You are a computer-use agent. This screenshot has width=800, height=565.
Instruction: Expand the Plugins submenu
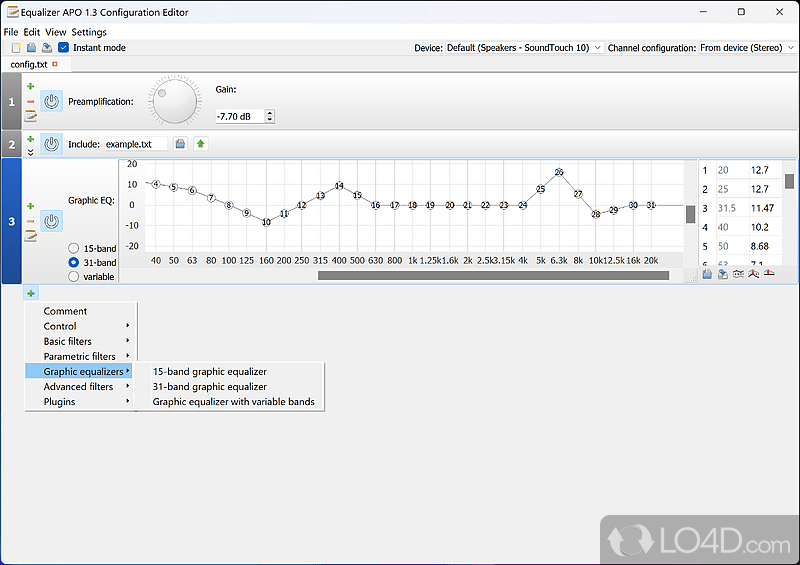[81, 402]
